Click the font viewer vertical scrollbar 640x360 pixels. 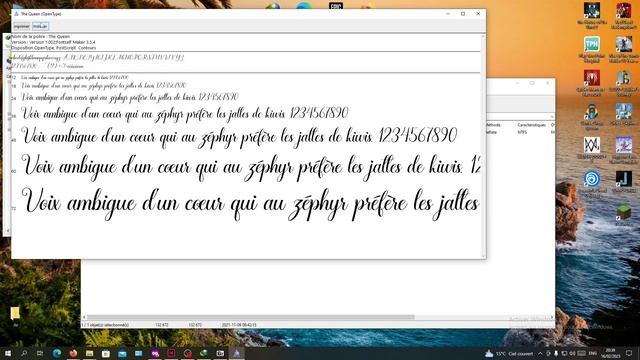[483, 146]
